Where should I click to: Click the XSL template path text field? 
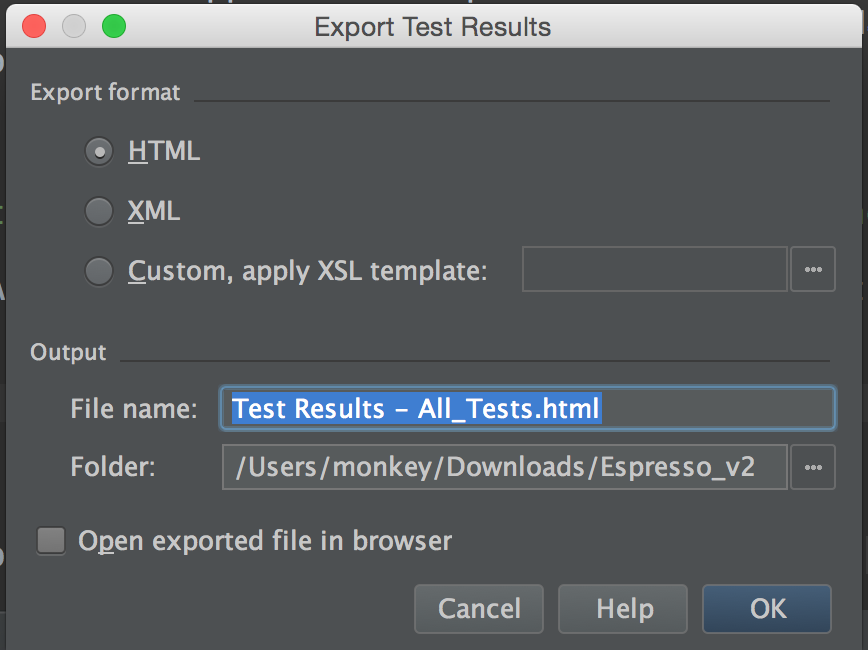coord(654,270)
